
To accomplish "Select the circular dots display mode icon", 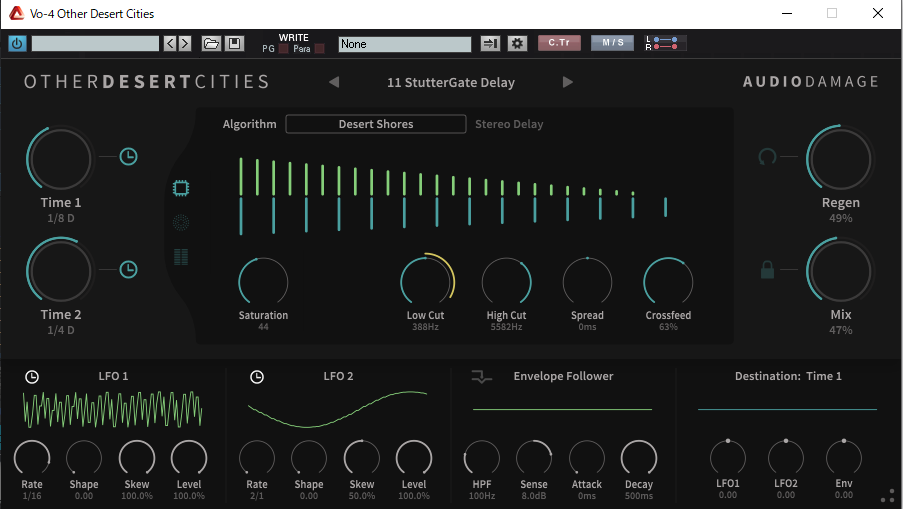I will tap(181, 222).
